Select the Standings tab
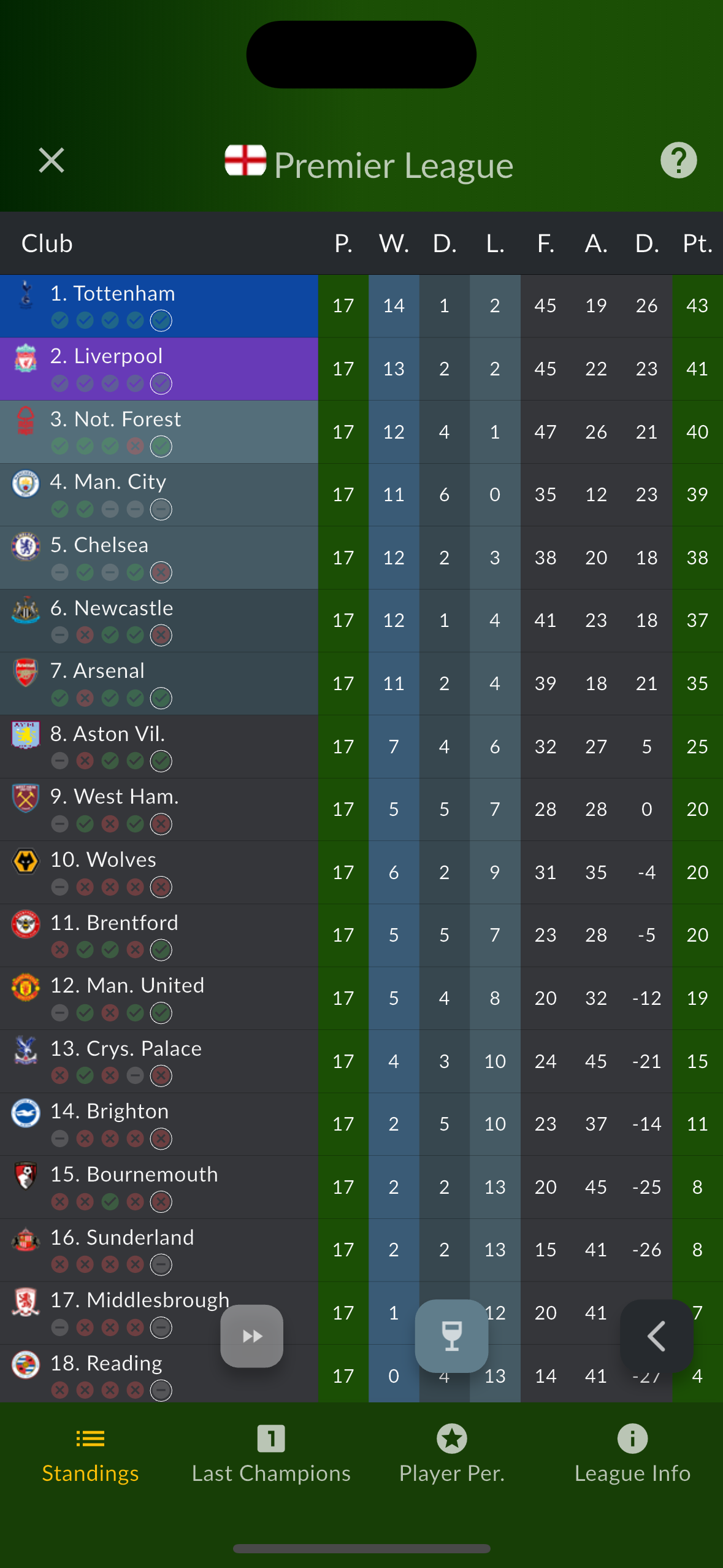Viewport: 723px width, 1568px height. click(x=90, y=1454)
